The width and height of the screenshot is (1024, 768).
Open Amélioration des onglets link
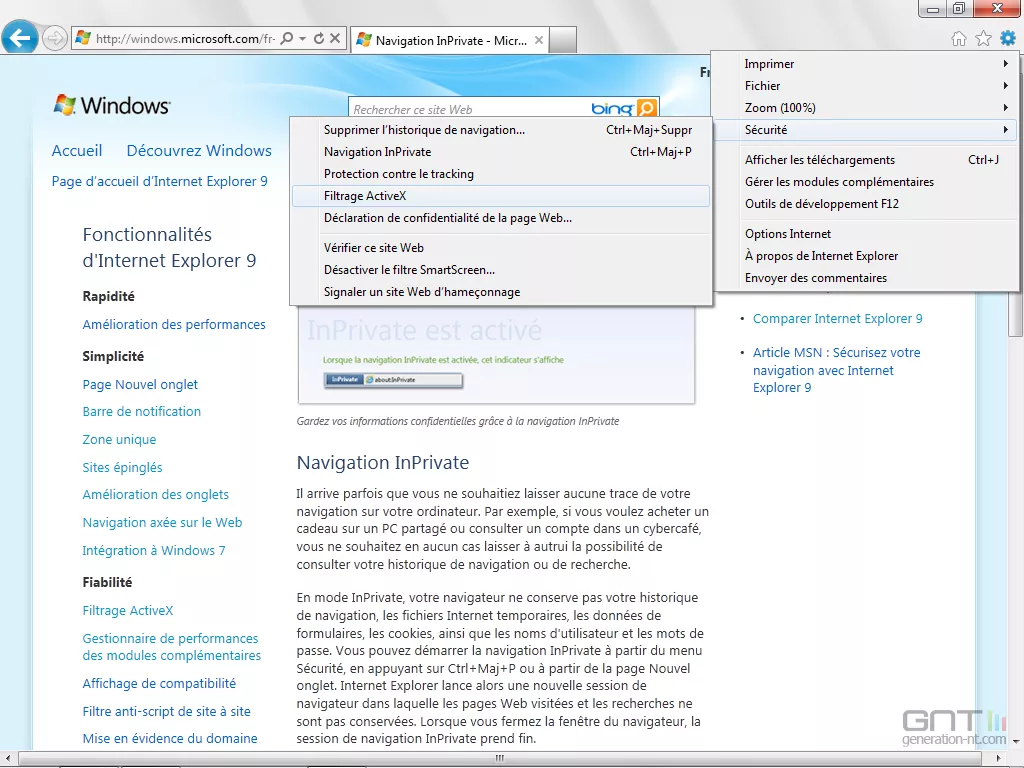(x=155, y=495)
